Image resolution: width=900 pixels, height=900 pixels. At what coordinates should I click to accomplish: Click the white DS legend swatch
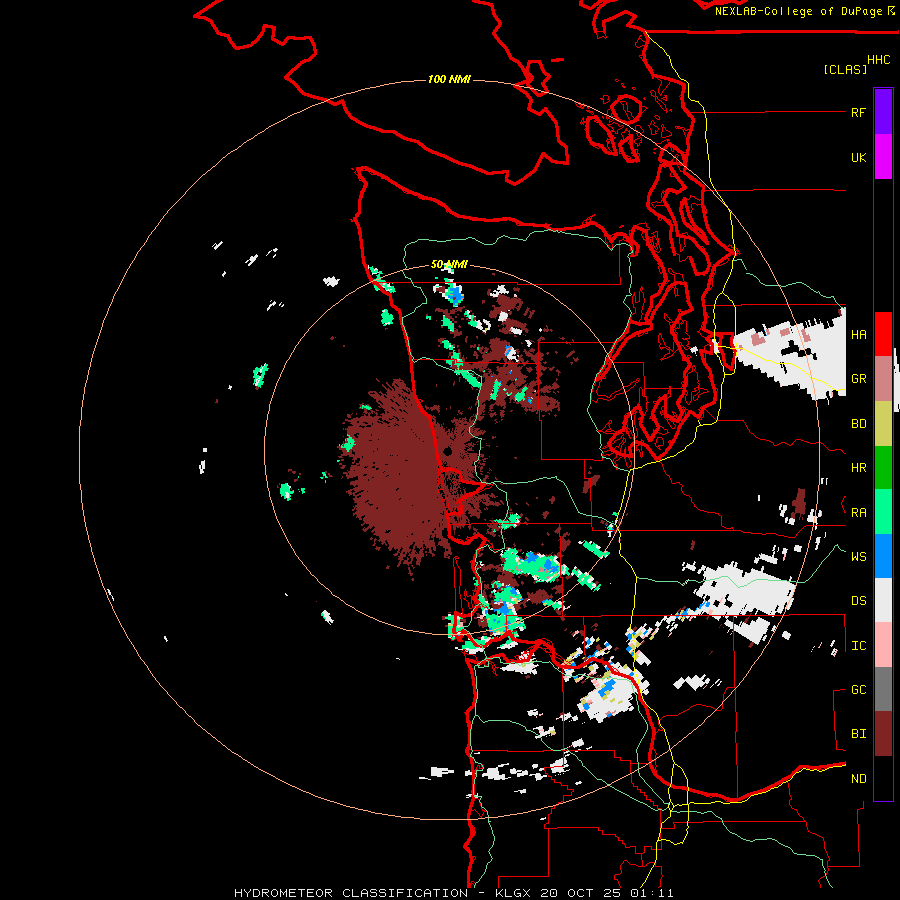883,600
